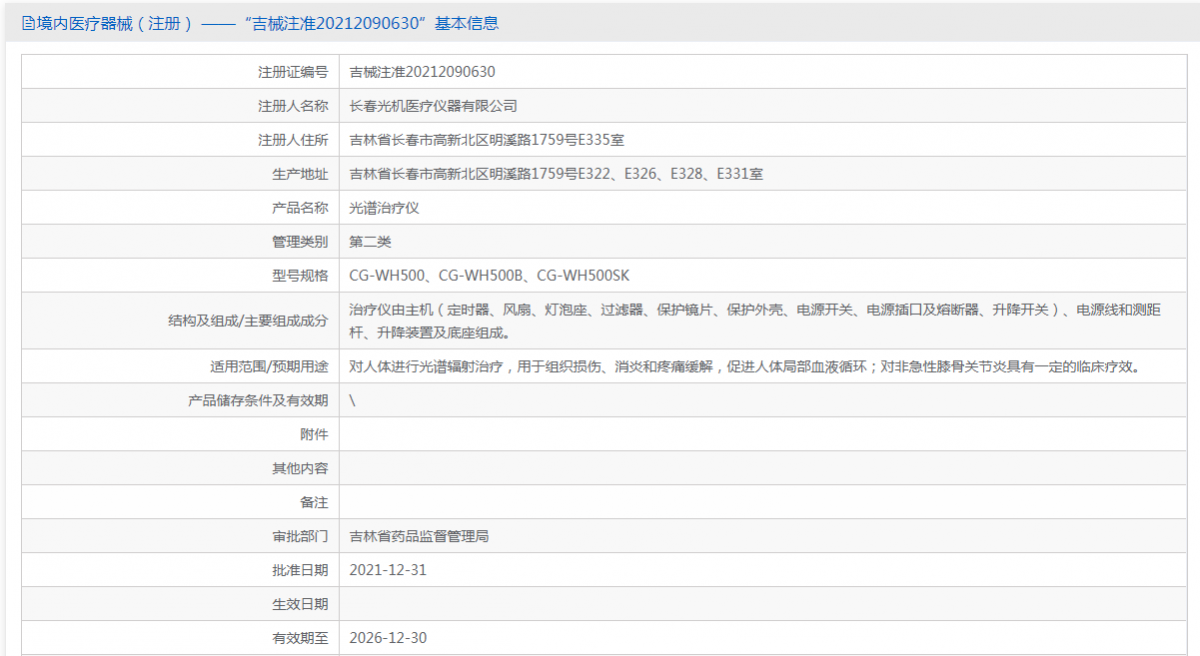Click the 有效期至 label
This screenshot has height=656, width=1200.
[300, 638]
